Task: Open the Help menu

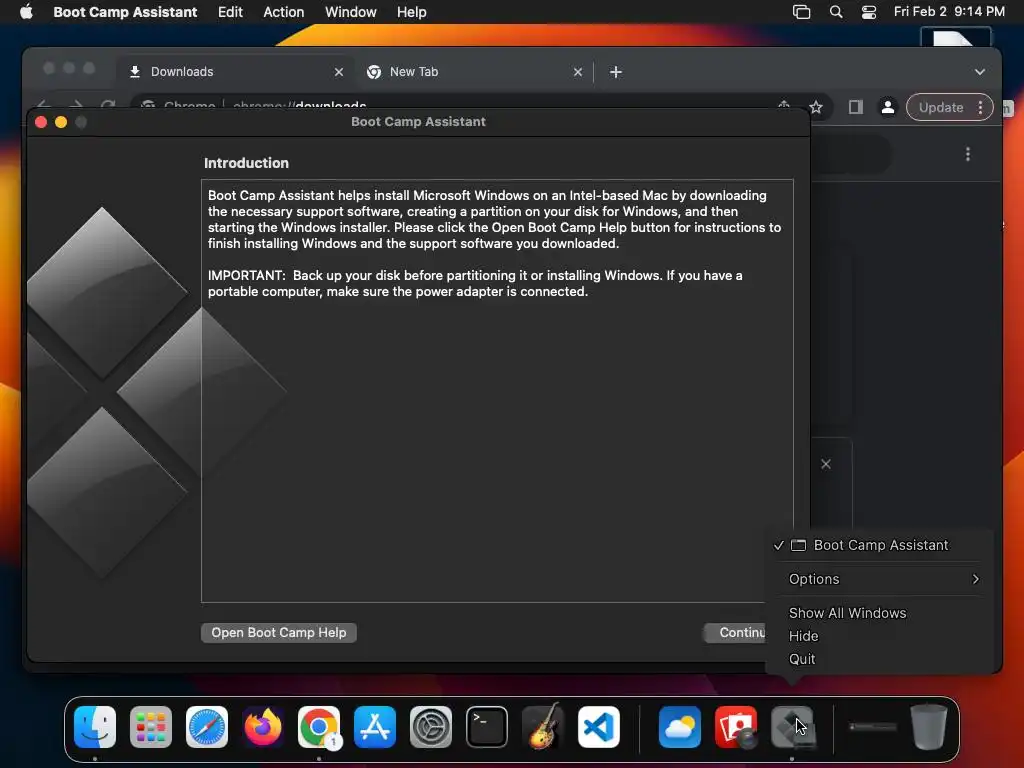Action: click(x=411, y=12)
